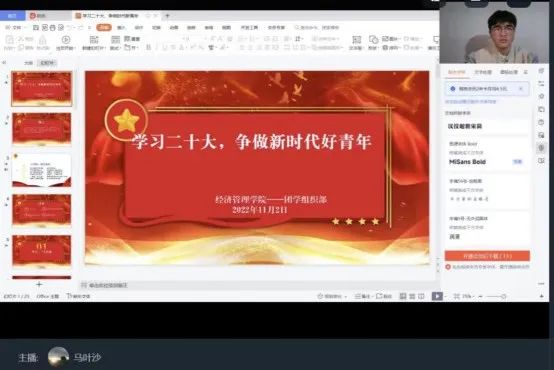
Task: Select the Format Painter brush icon
Action: click(x=42, y=40)
